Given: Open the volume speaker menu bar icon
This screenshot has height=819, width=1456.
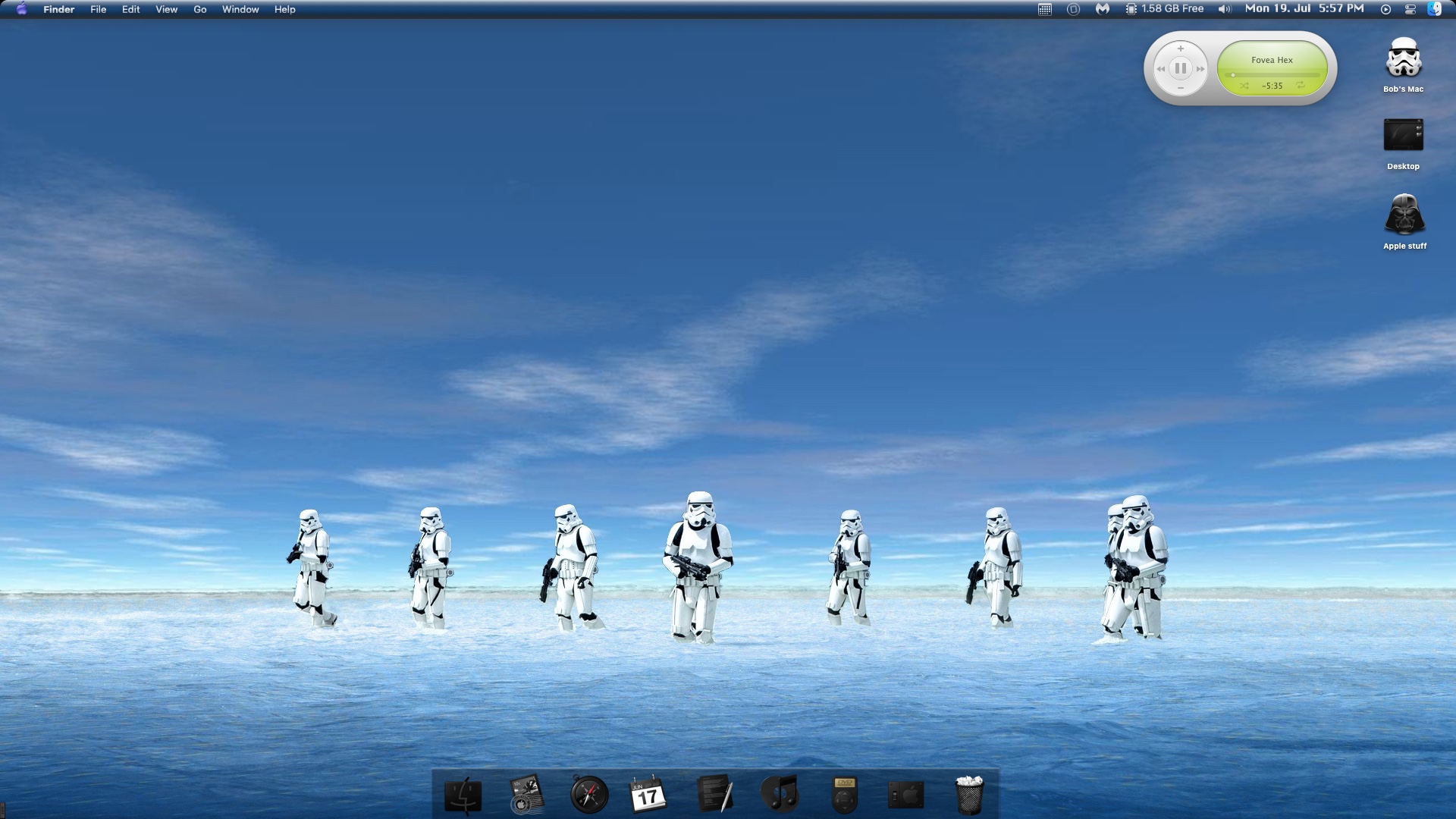Looking at the screenshot, I should coord(1224,9).
